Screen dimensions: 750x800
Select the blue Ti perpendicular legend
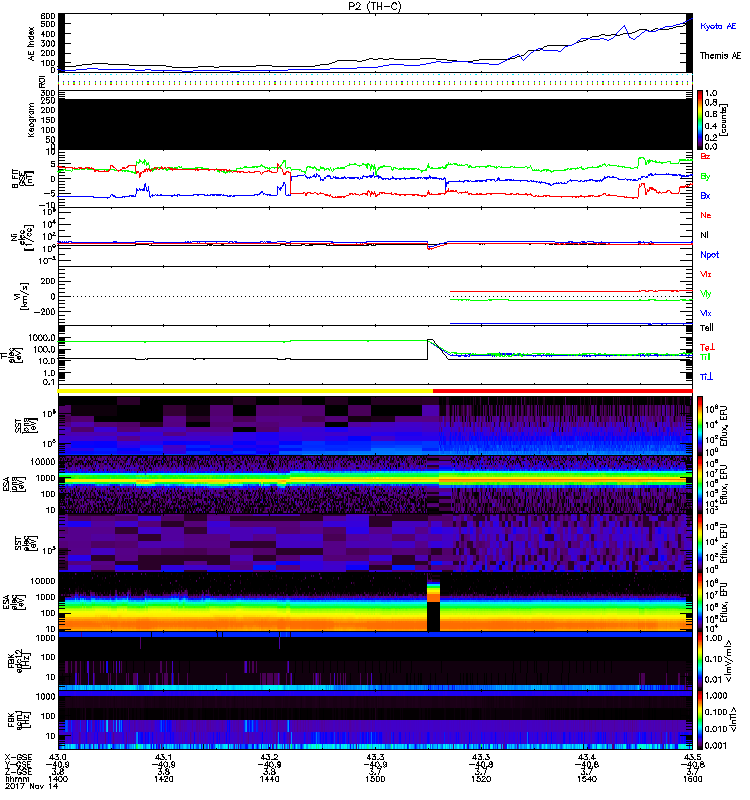pyautogui.click(x=706, y=377)
